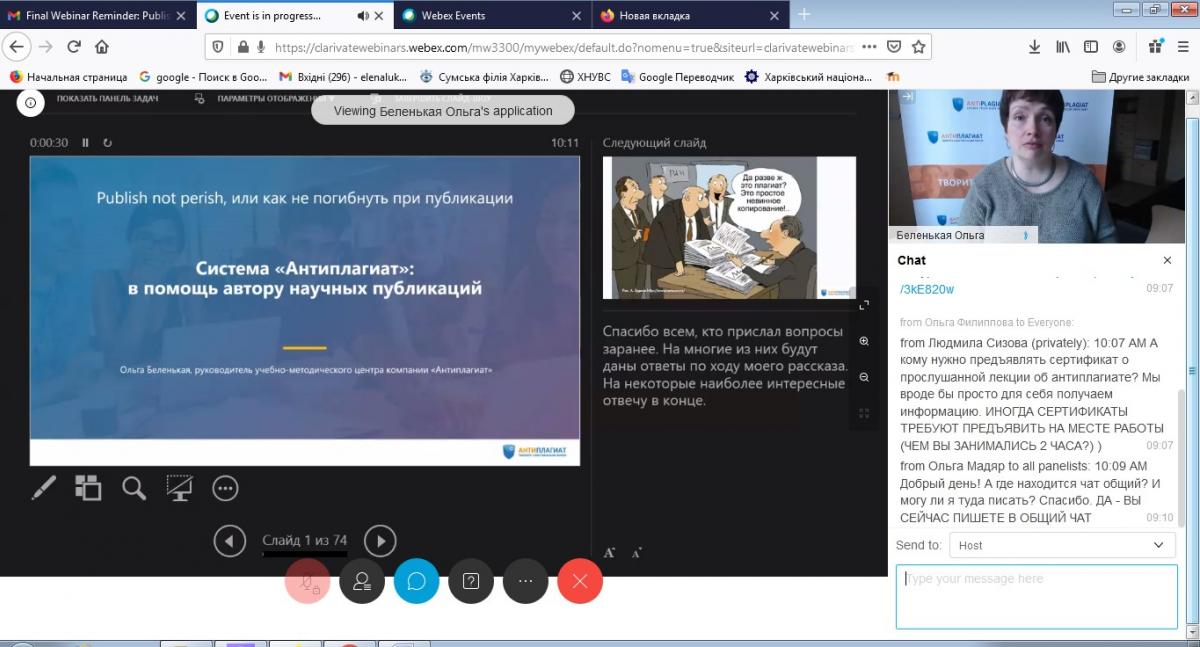Click the /3kE820w link in chat
Viewport: 1200px width, 647px height.
(927, 289)
